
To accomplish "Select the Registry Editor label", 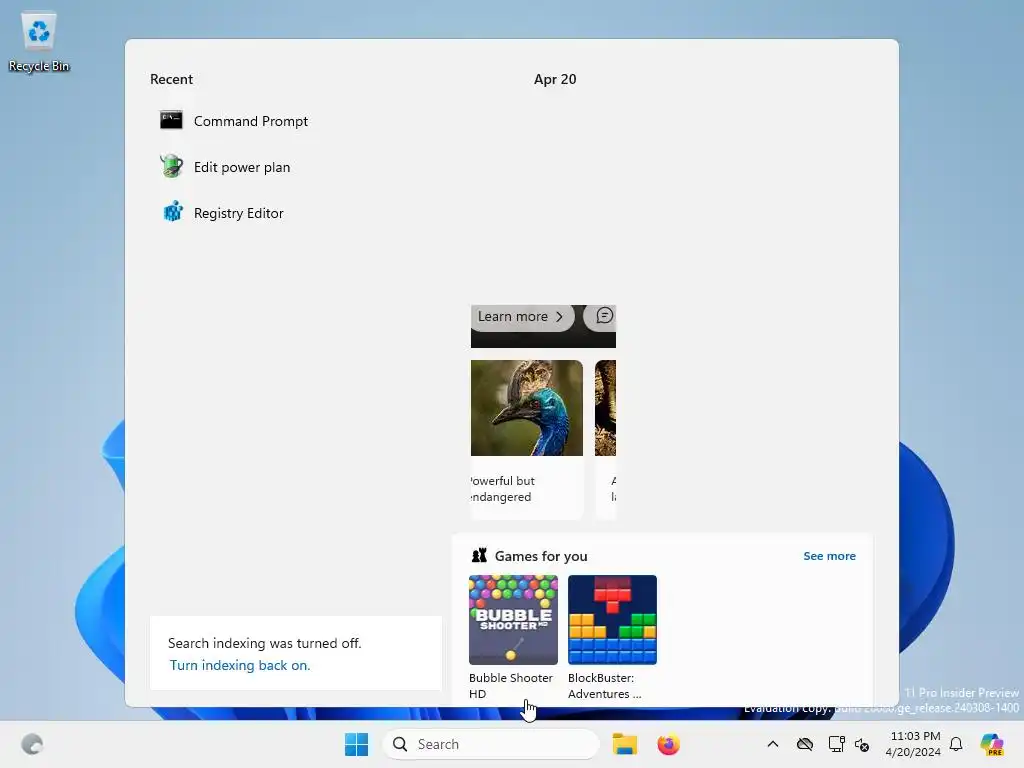I will pyautogui.click(x=238, y=213).
